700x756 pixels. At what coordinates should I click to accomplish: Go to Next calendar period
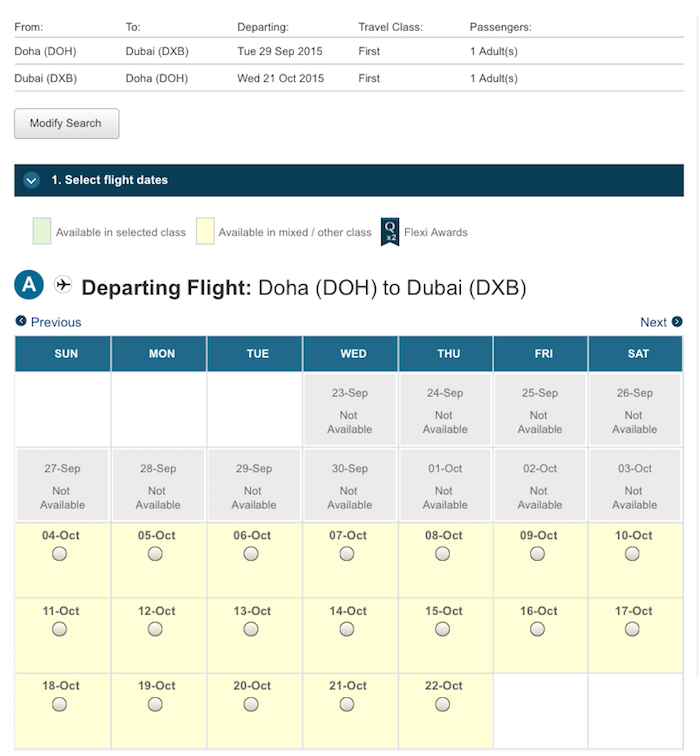coord(653,322)
